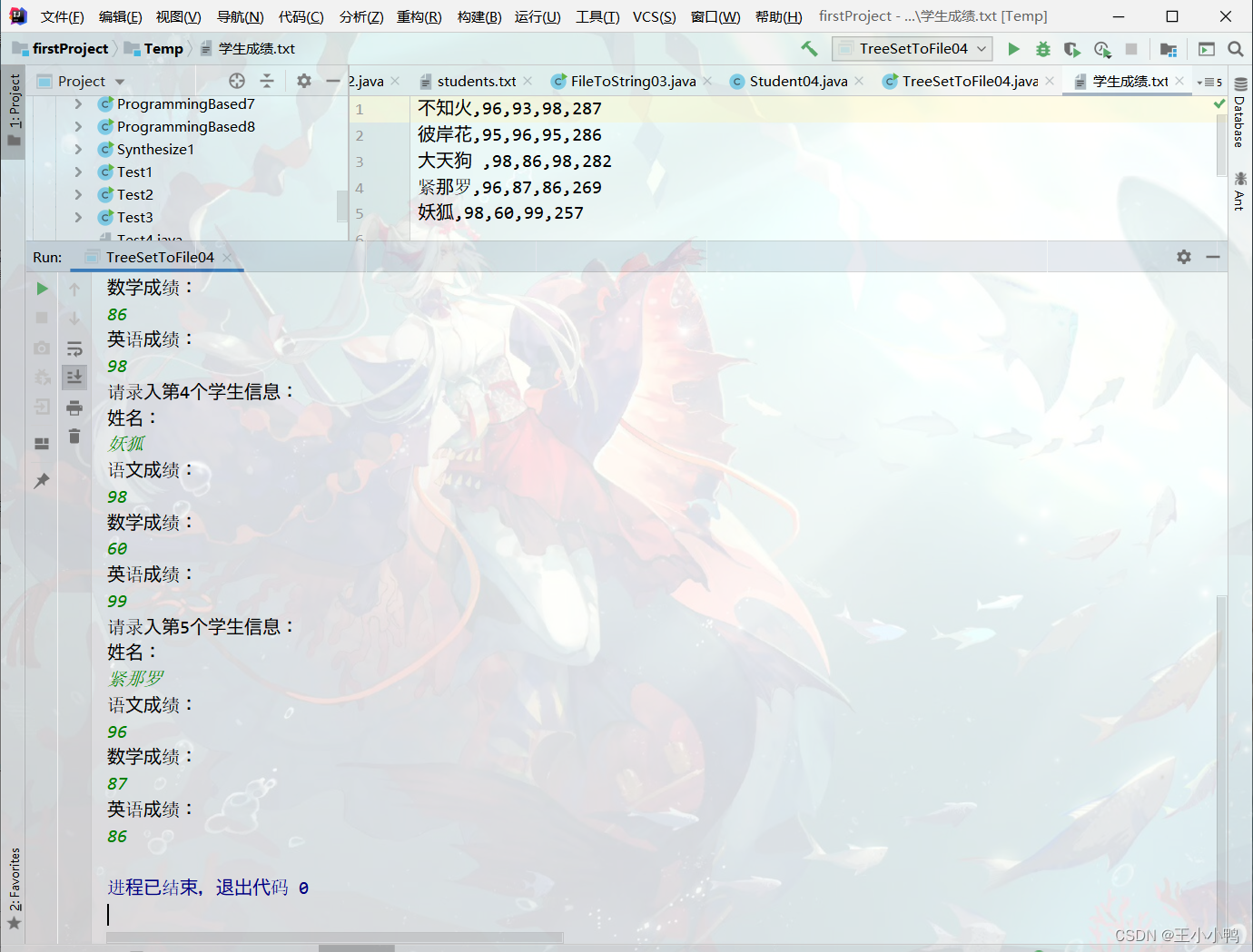Click the Up the Stack Trace arrow
The height and width of the screenshot is (952, 1253).
(x=74, y=289)
